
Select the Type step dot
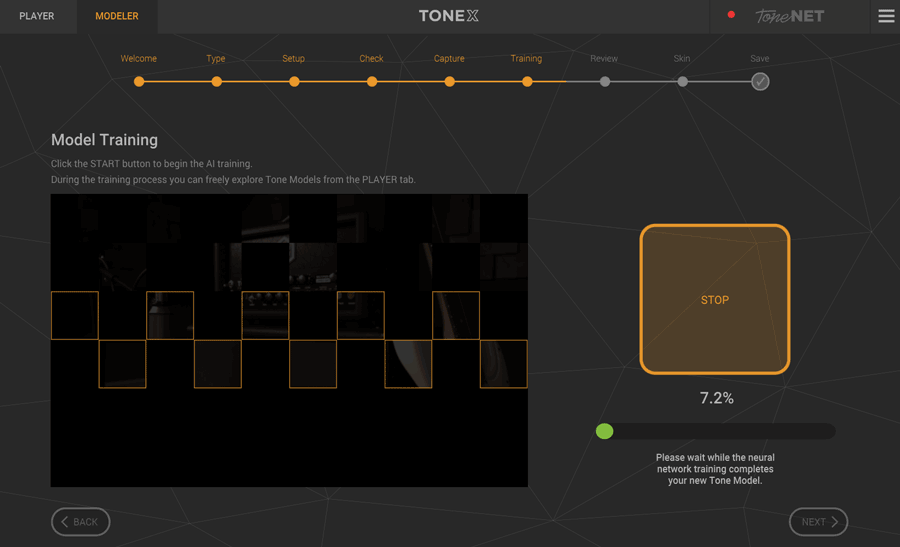click(216, 82)
